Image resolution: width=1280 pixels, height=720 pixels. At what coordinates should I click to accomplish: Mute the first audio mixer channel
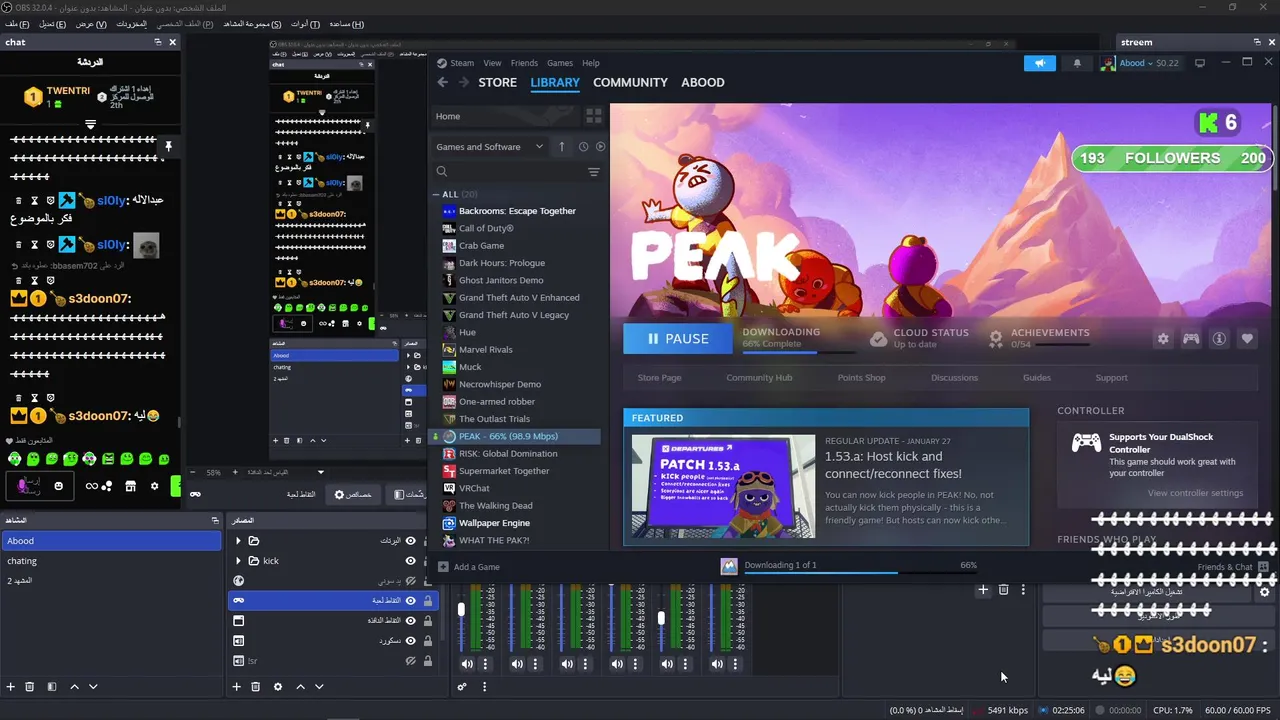(x=467, y=664)
